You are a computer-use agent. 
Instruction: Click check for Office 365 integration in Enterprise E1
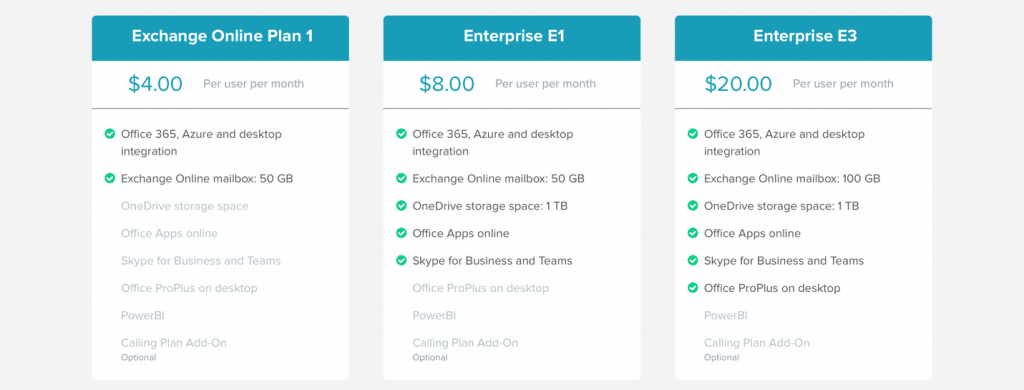tap(402, 134)
